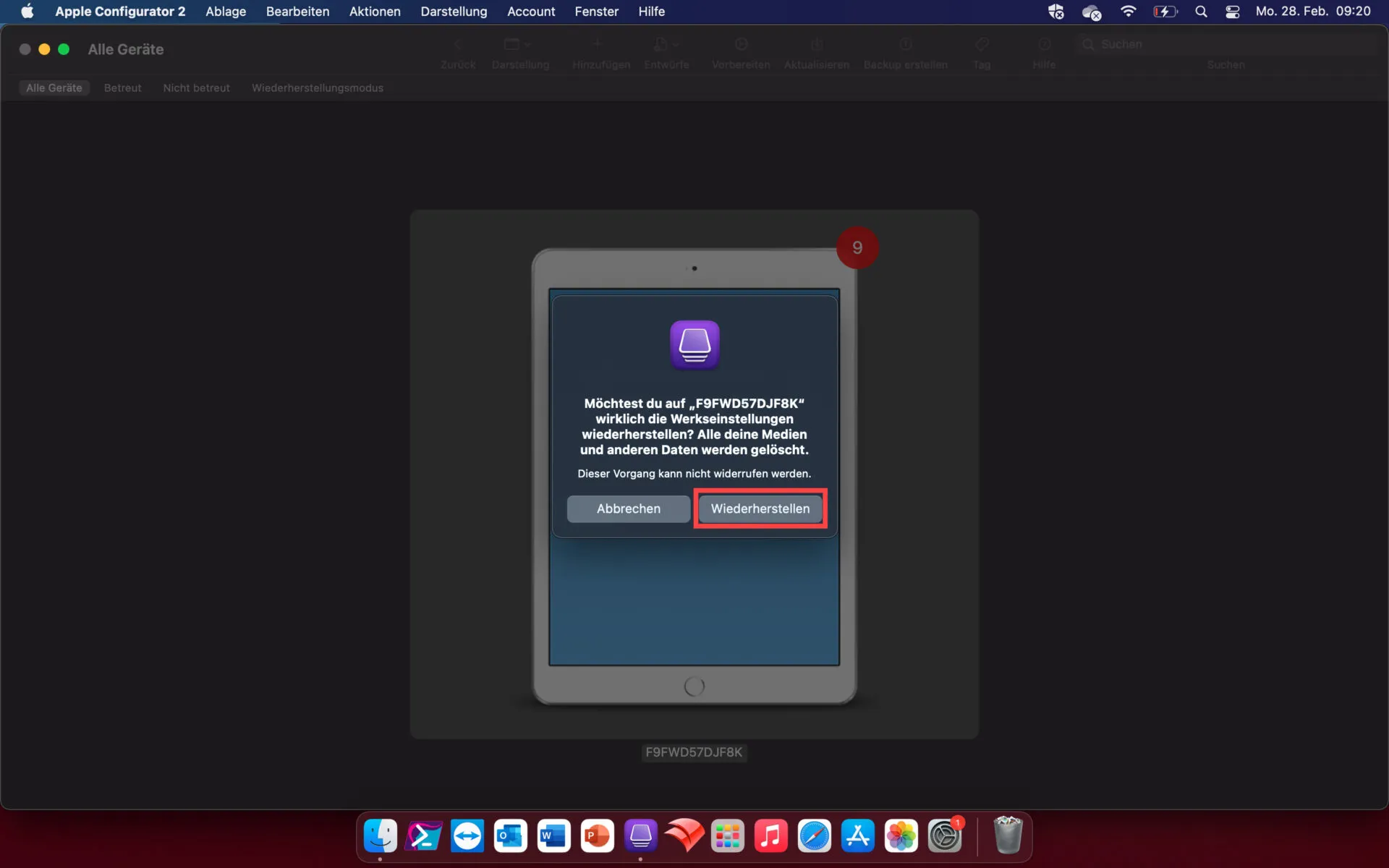Click the Hilfe toolbar icon

click(x=1044, y=45)
